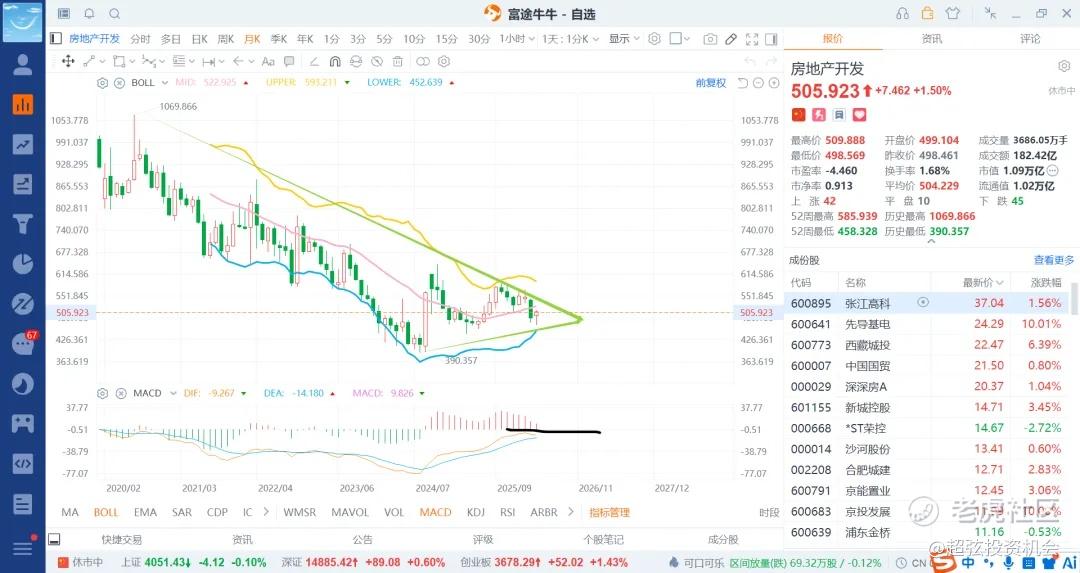Open the user account icon in sidebar

[23, 64]
